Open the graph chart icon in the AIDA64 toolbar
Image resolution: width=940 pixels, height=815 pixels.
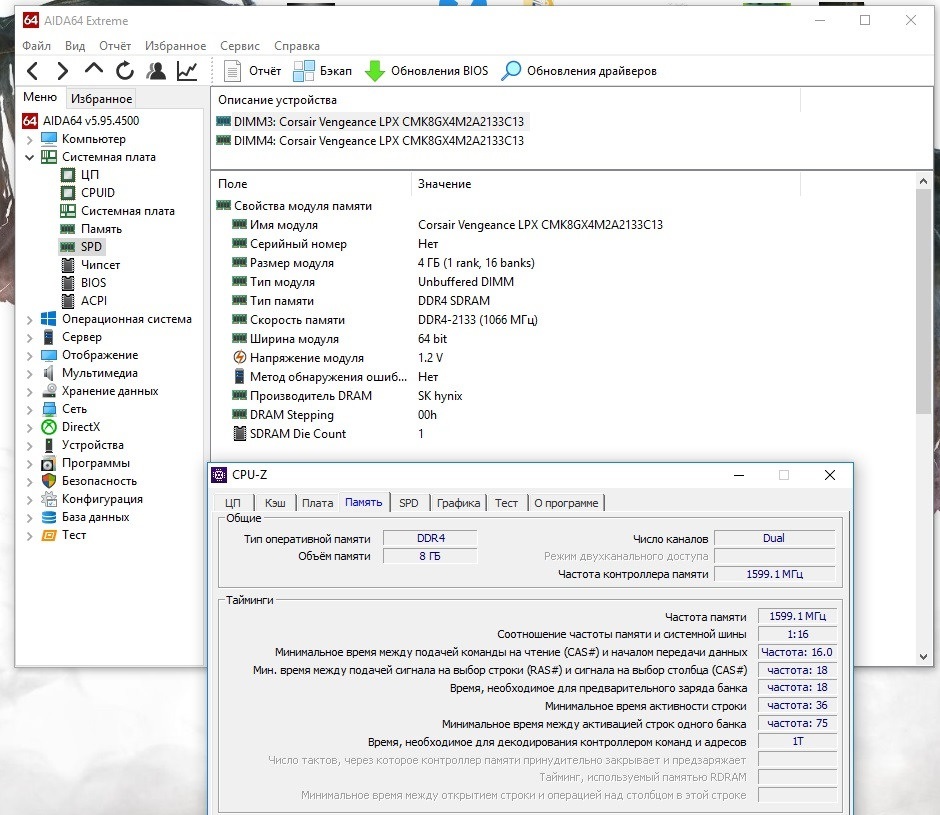(187, 71)
